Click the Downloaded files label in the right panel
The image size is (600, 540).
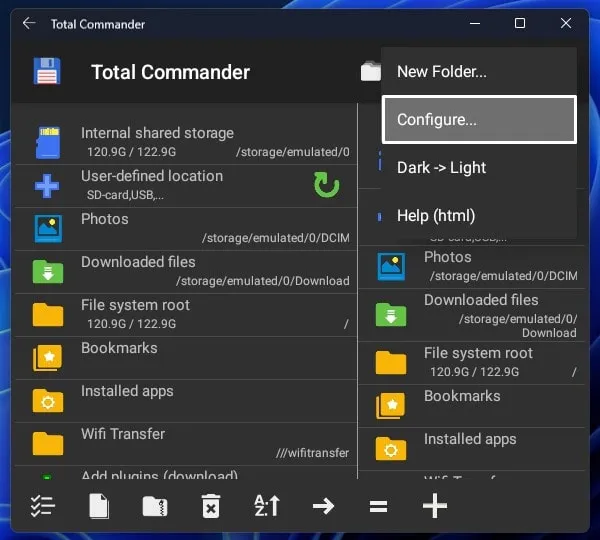(481, 300)
